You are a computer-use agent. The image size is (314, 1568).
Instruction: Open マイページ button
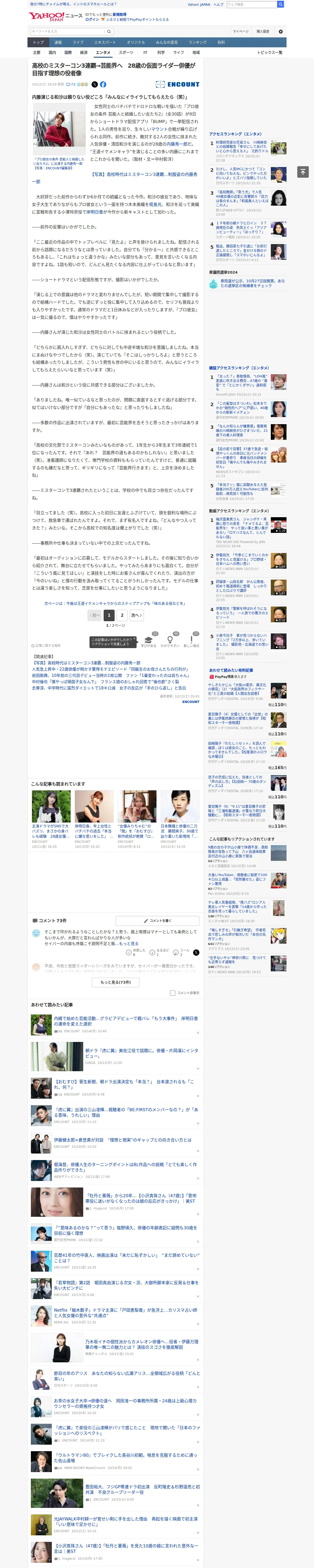[x=240, y=32]
